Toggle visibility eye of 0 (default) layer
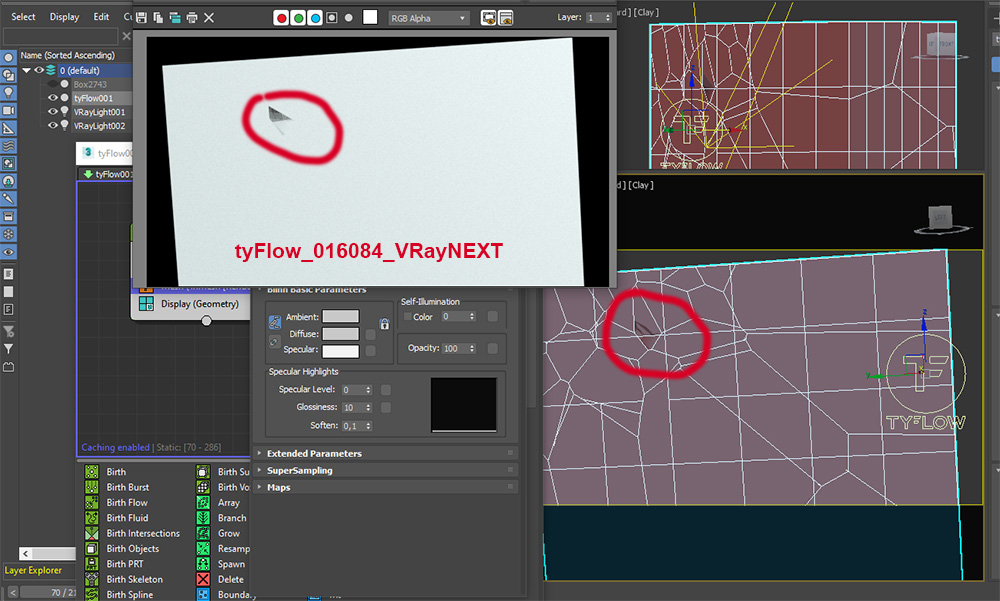This screenshot has width=1000, height=601. click(39, 70)
